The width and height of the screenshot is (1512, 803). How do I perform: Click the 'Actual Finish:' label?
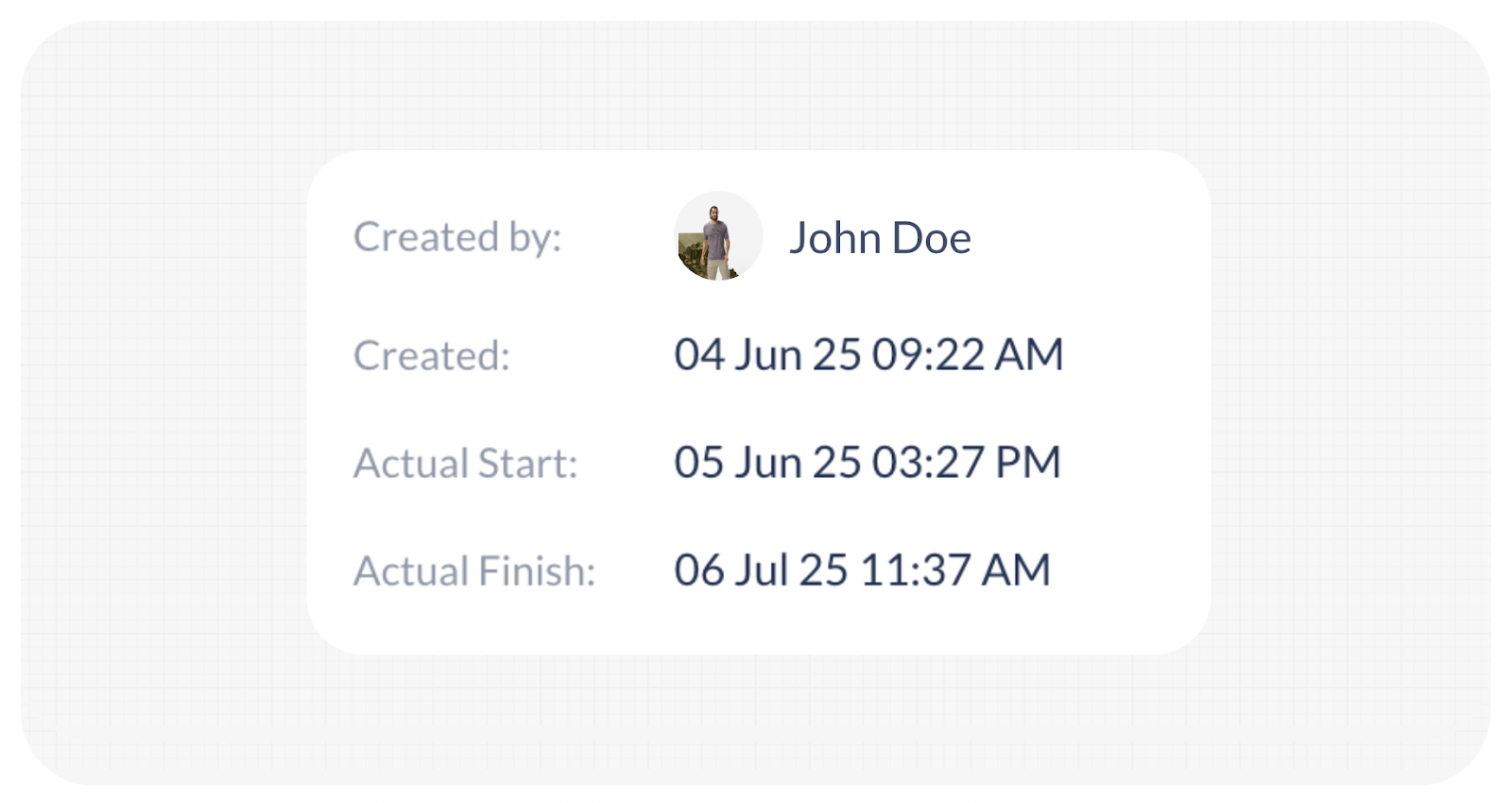pos(474,572)
